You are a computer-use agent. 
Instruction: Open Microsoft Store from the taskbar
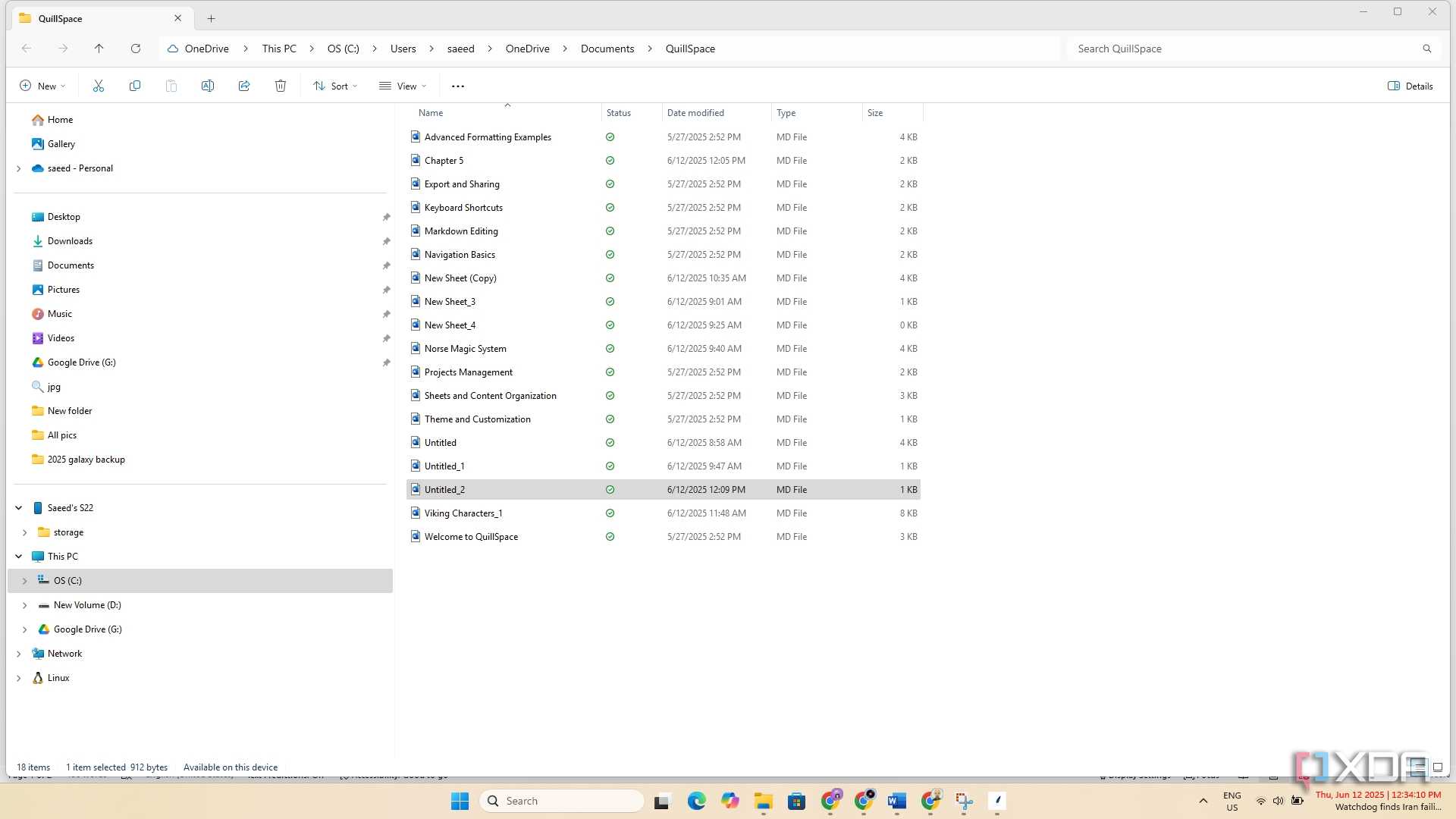click(796, 801)
